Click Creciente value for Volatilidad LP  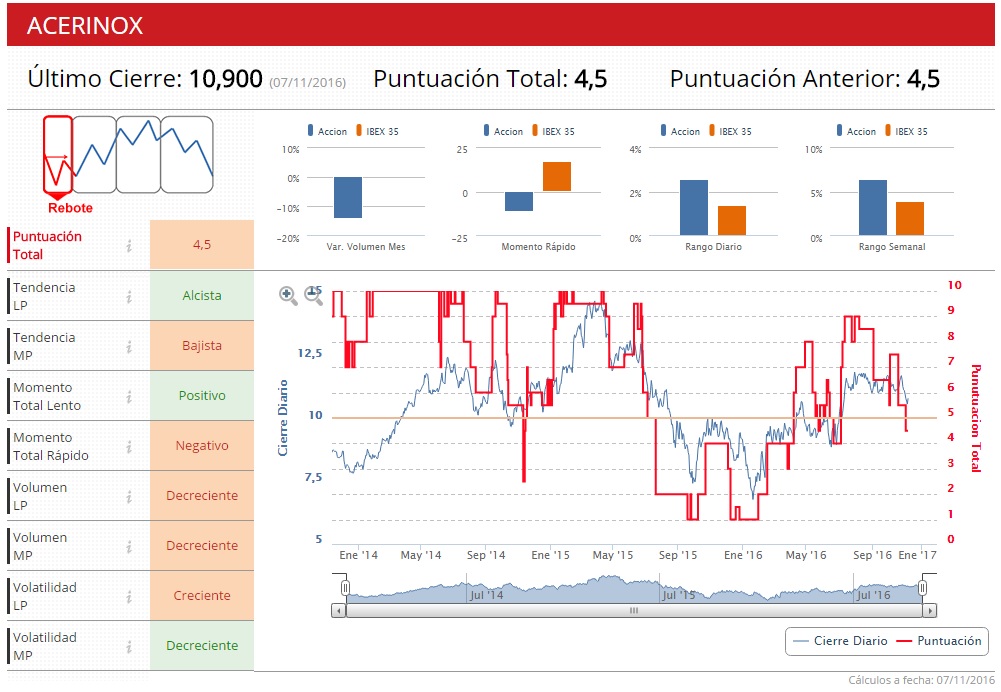[x=202, y=595]
